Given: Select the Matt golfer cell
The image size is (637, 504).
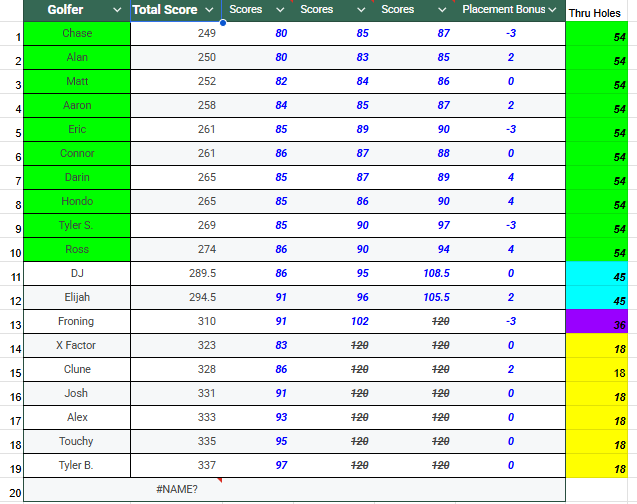Looking at the screenshot, I should point(77,81).
